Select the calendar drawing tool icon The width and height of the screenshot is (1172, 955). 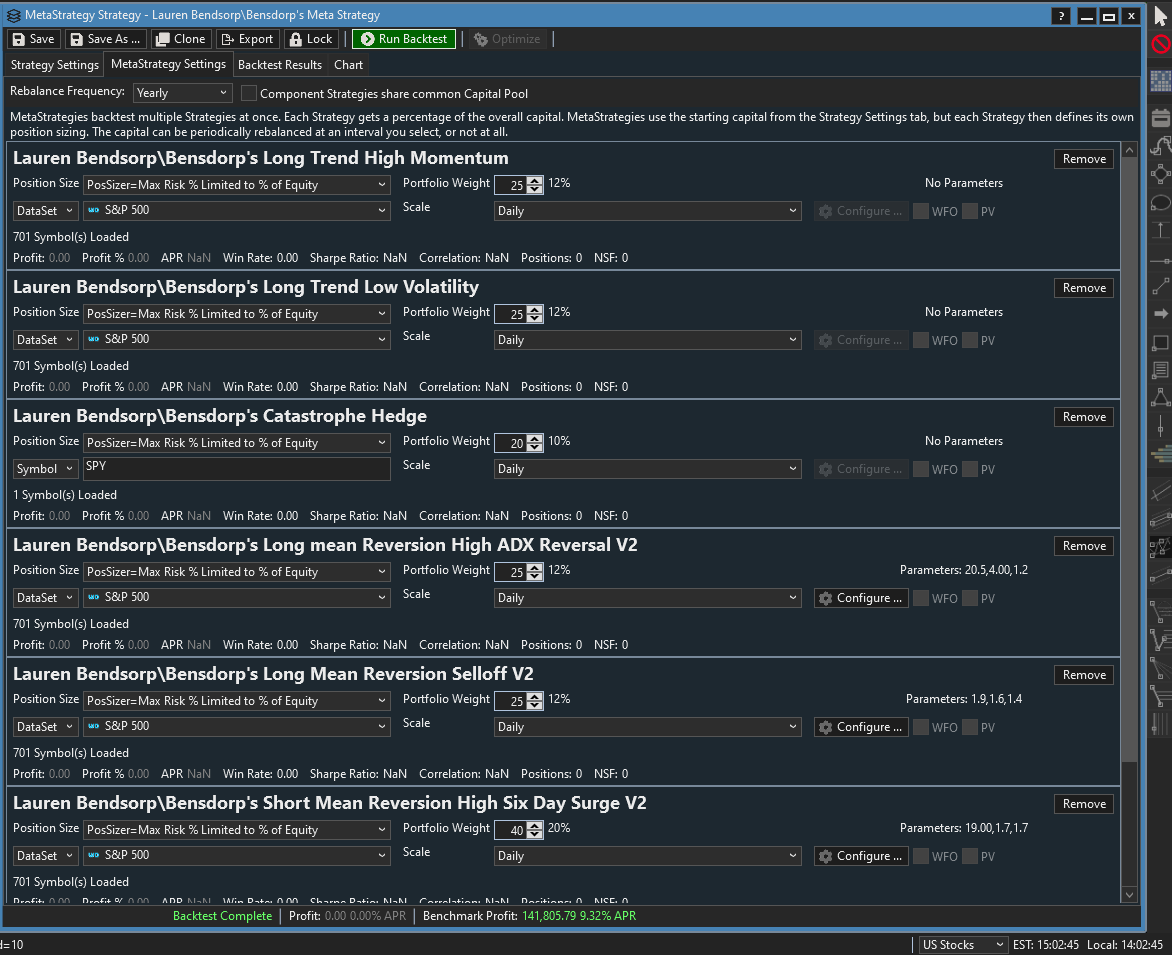click(1160, 117)
